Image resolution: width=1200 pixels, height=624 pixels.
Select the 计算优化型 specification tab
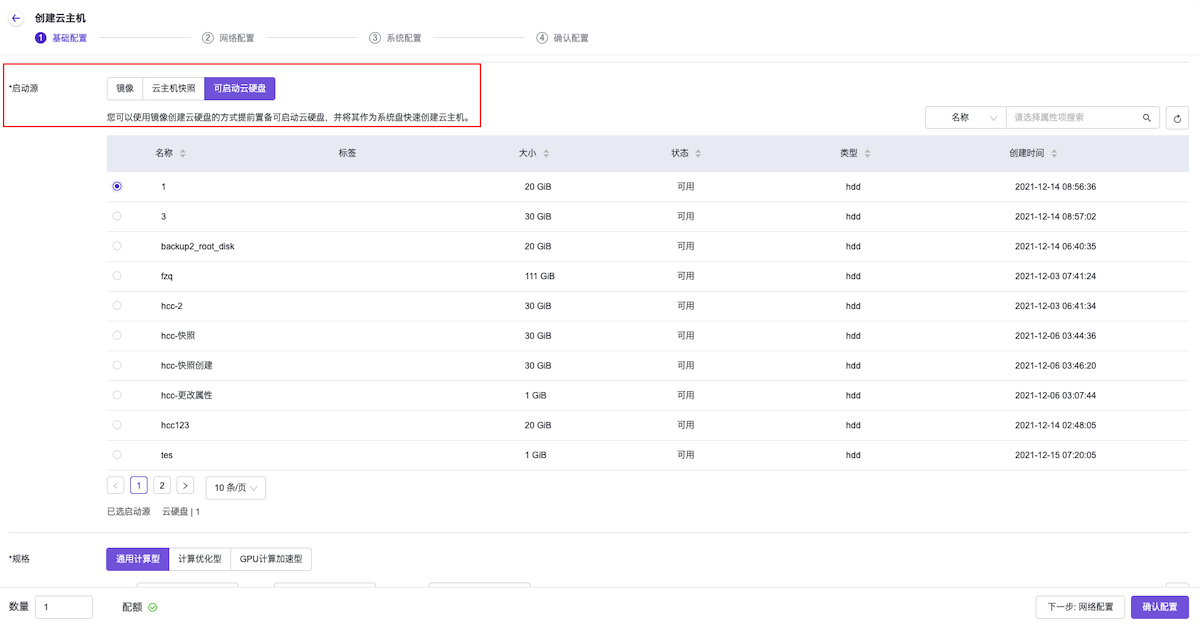pyautogui.click(x=199, y=559)
